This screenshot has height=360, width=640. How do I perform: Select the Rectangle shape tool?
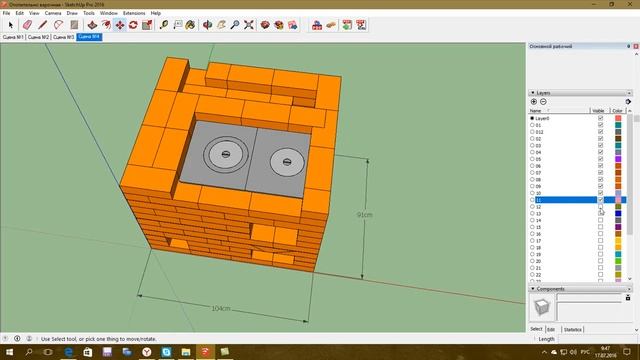point(74,25)
